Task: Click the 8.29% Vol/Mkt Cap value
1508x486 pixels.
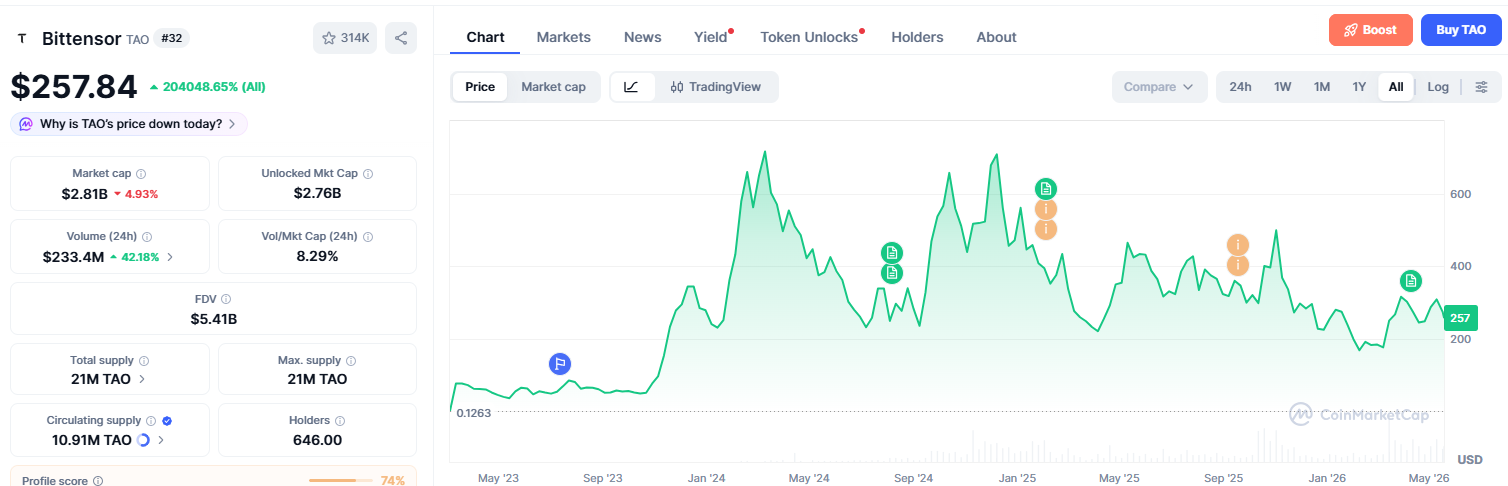Action: coord(318,256)
